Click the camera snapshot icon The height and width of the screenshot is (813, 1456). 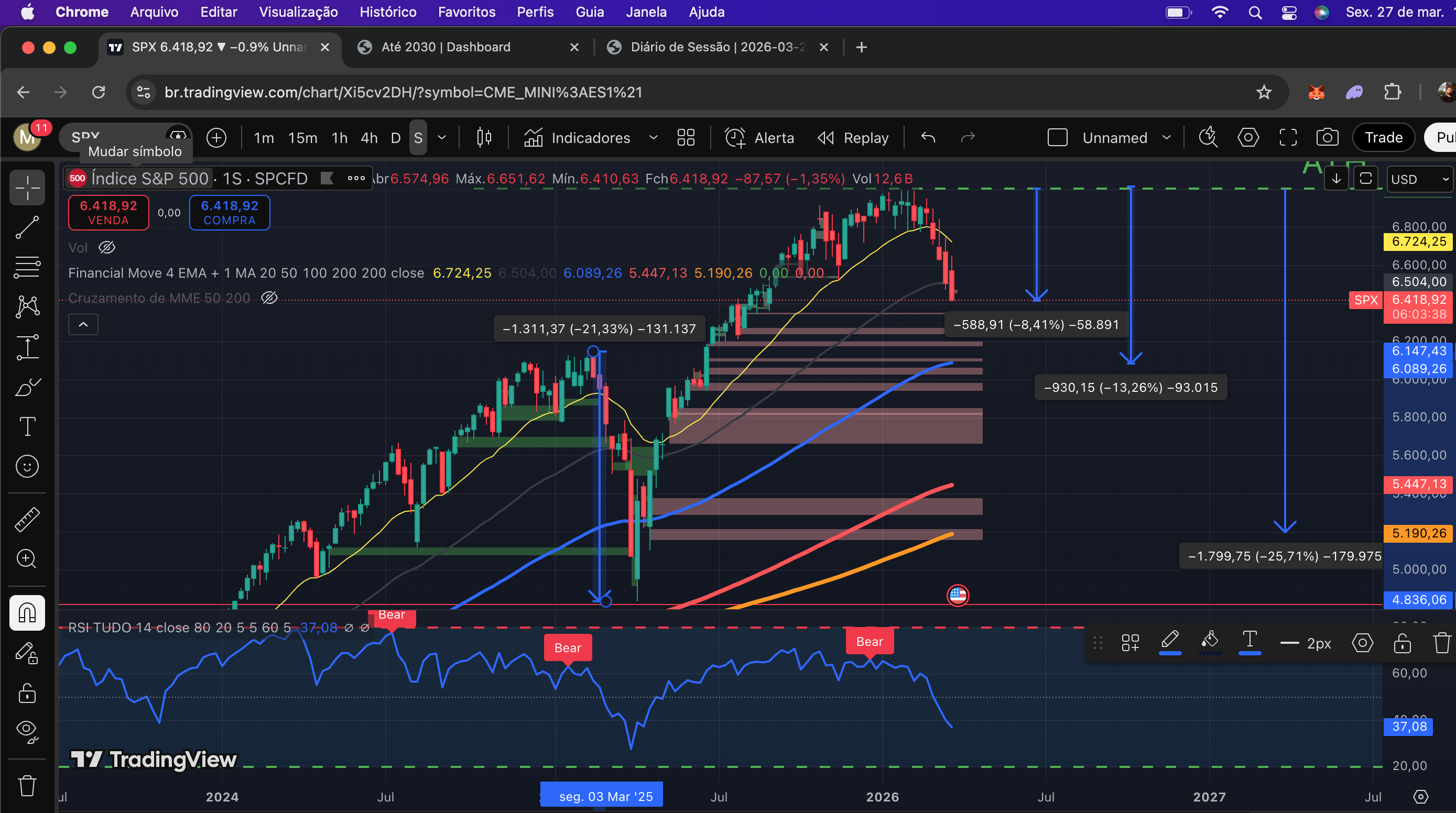(x=1327, y=137)
